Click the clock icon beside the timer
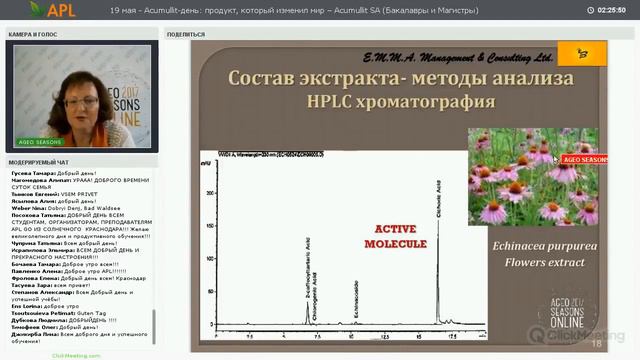Image resolution: width=640 pixels, height=360 pixels. click(591, 10)
